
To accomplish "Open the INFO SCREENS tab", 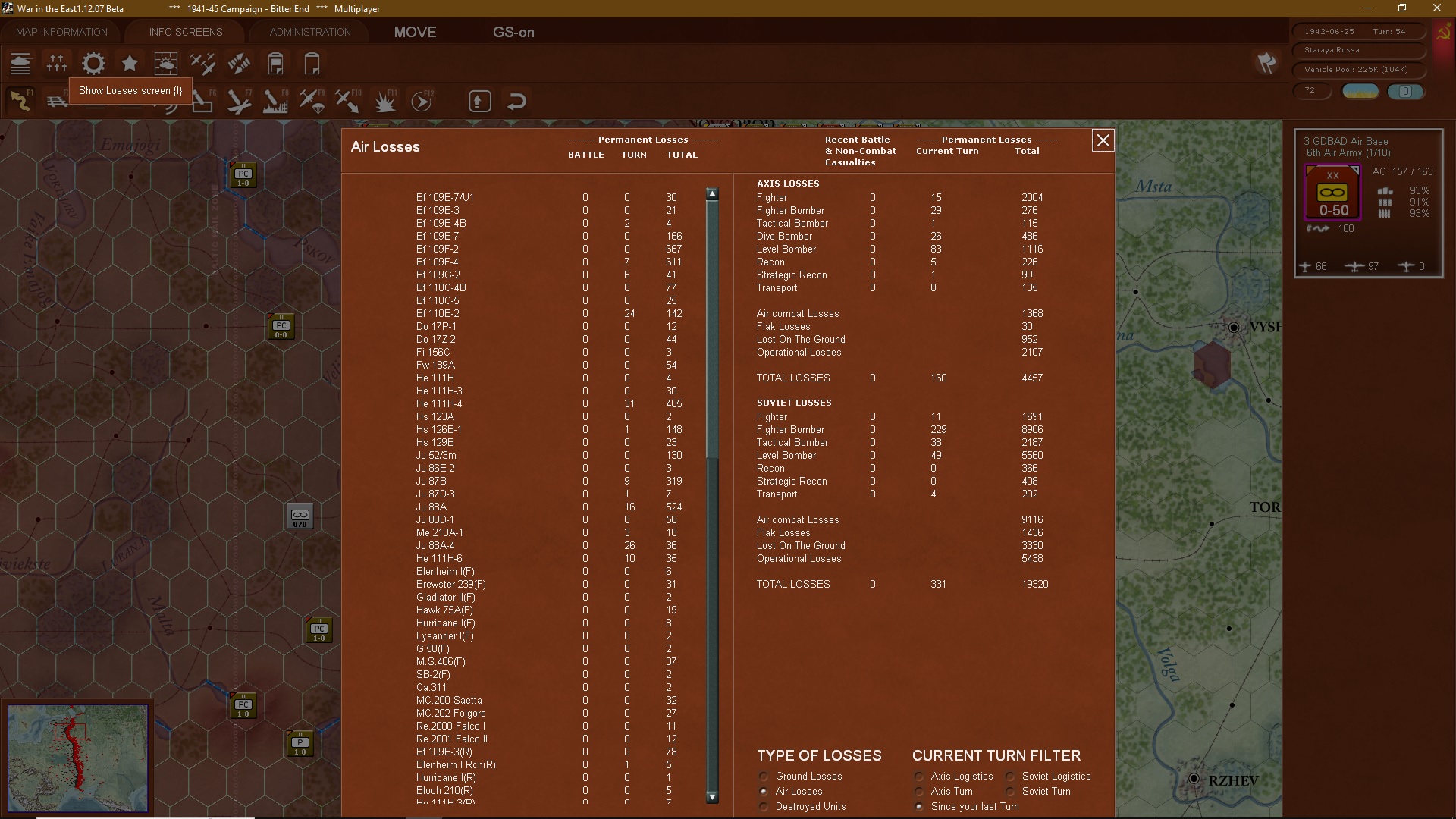I will pos(186,32).
